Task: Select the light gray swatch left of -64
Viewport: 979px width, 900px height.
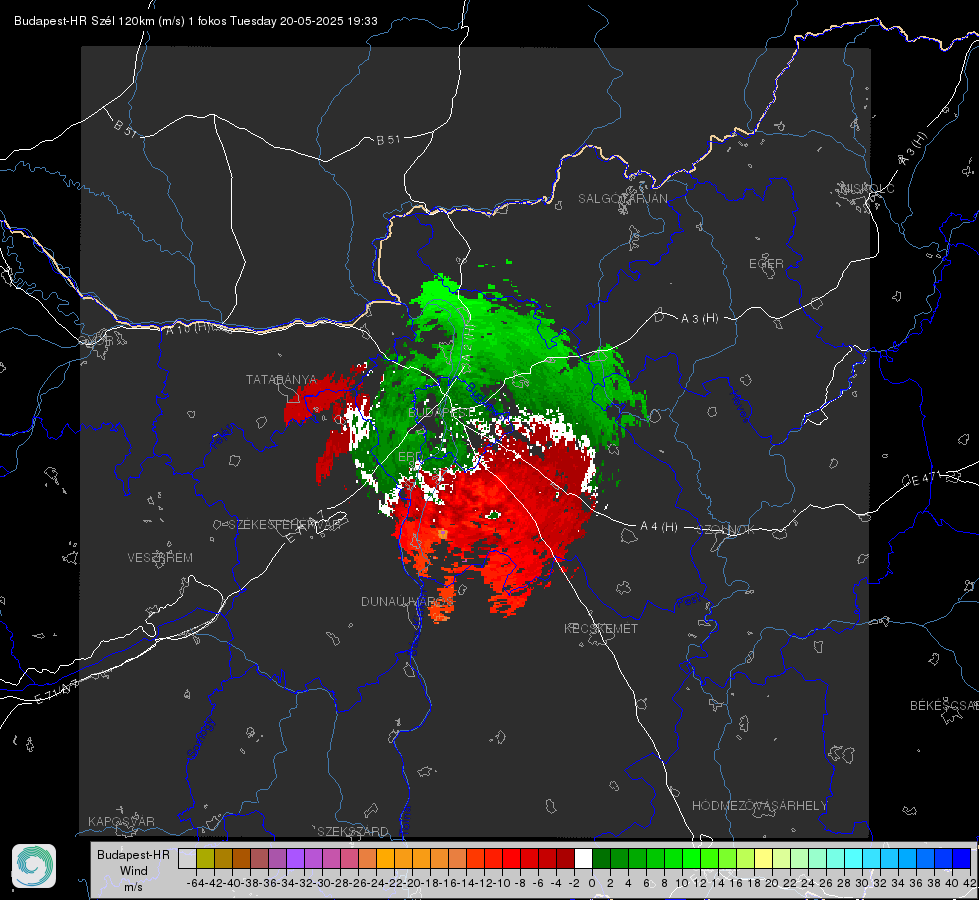Action: (187, 858)
